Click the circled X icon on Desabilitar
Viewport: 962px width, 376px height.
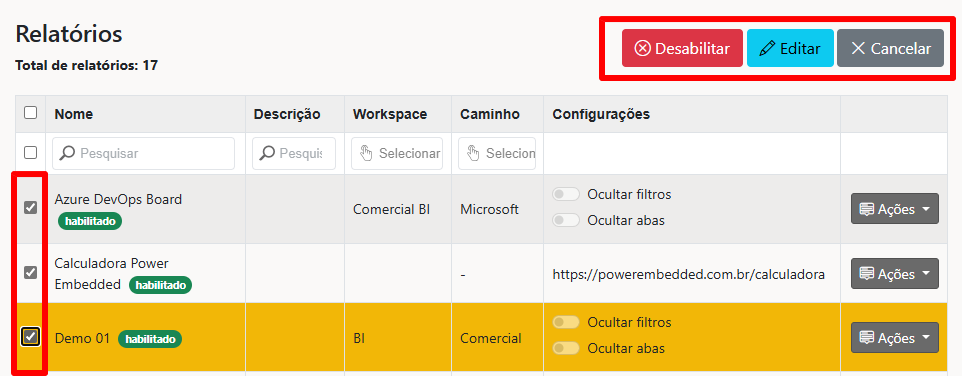(642, 48)
